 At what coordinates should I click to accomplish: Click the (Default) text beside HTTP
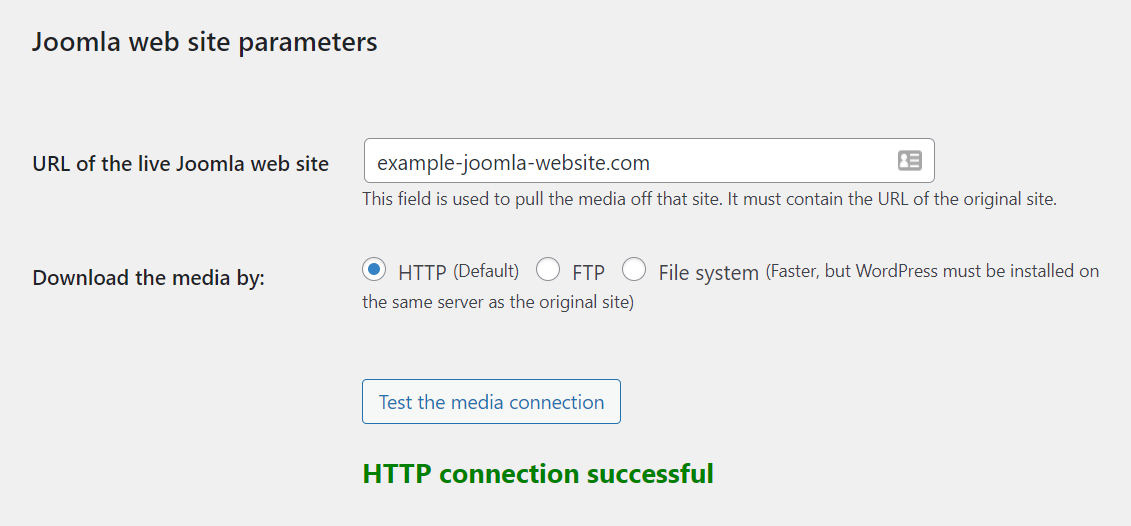point(486,271)
